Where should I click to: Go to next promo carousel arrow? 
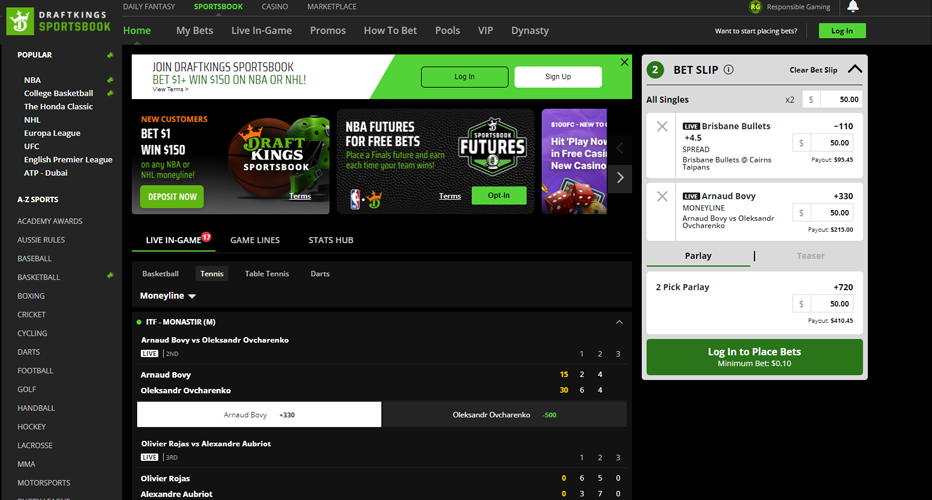click(620, 177)
